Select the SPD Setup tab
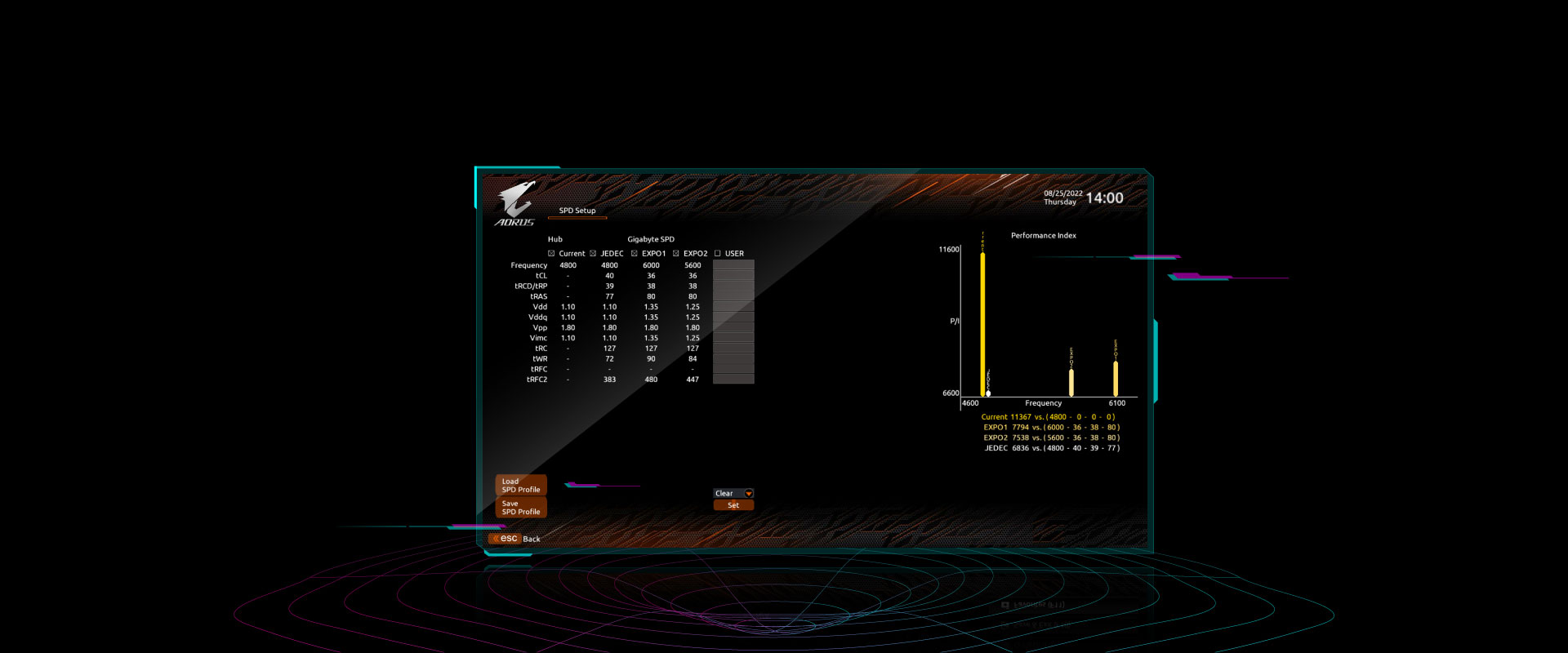 coord(577,211)
